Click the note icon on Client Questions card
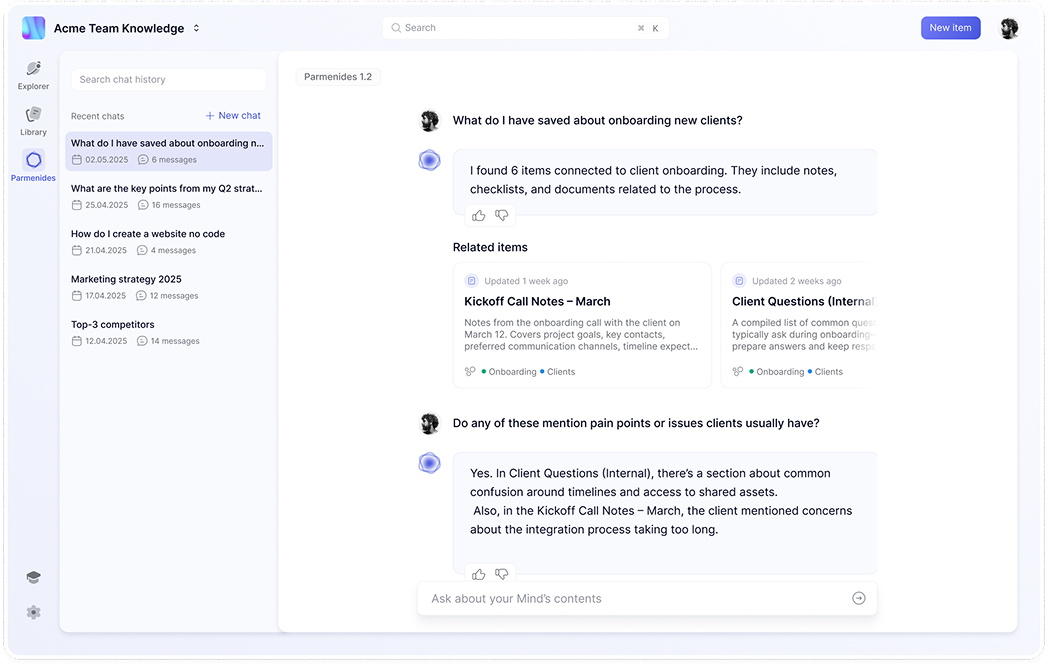Viewport: 1048px width, 669px height. pos(738,281)
